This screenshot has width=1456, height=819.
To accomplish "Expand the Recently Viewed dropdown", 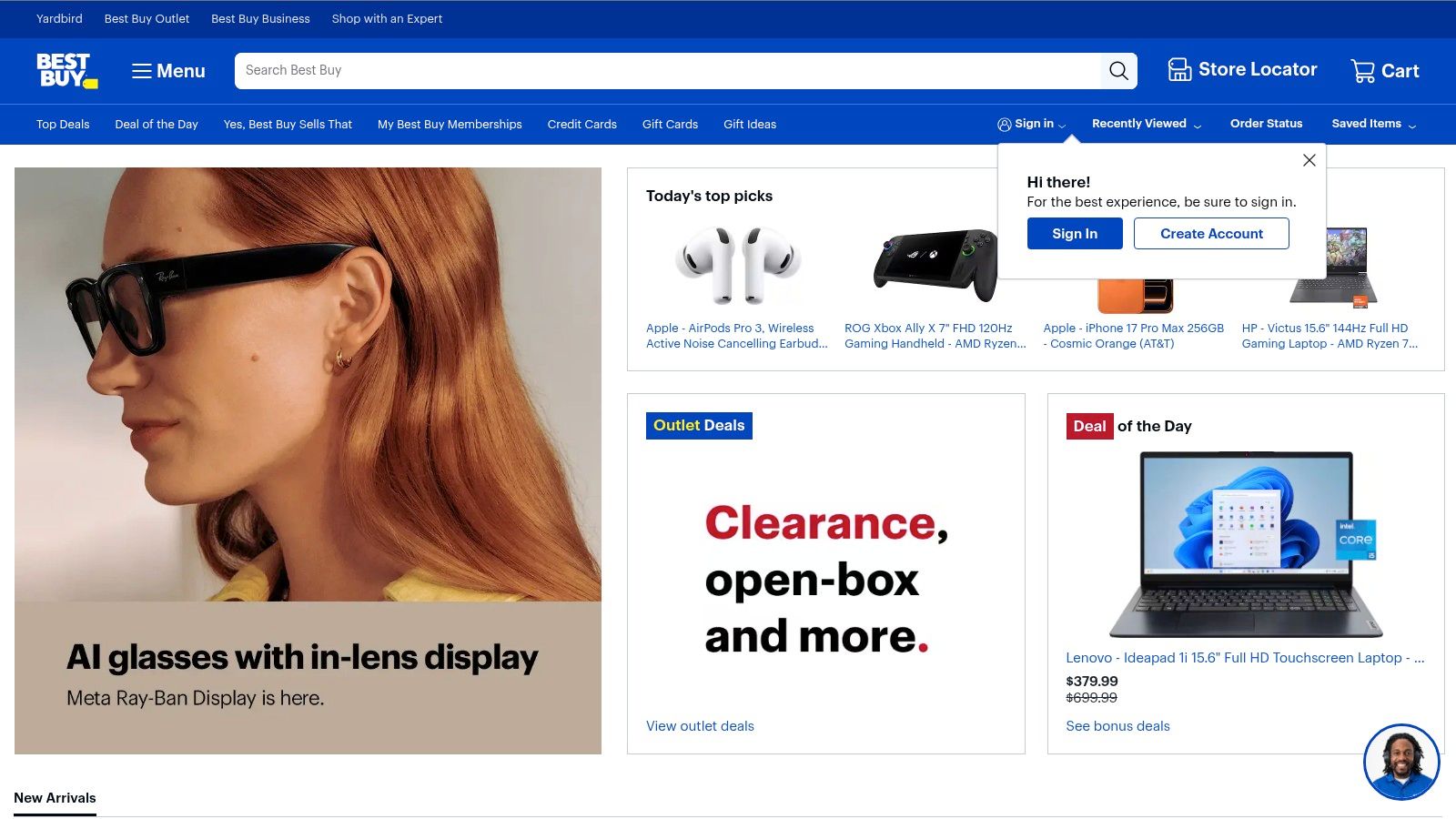I will pyautogui.click(x=1147, y=124).
